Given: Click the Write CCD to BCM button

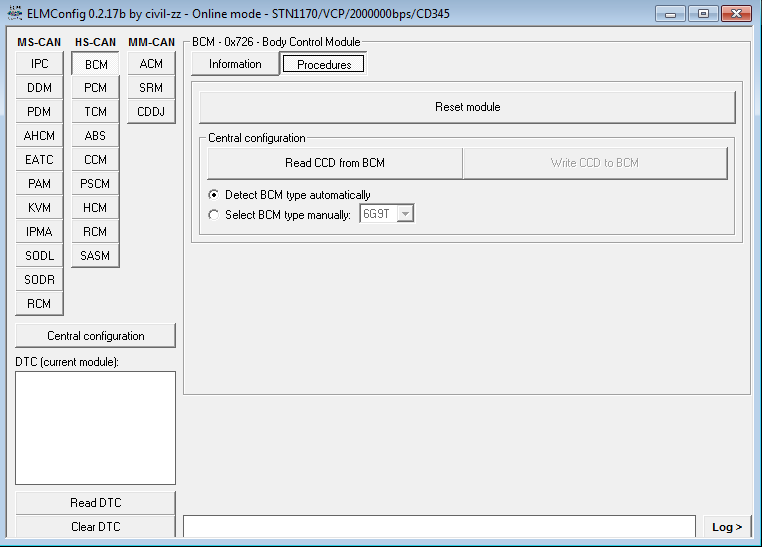Looking at the screenshot, I should (x=595, y=163).
